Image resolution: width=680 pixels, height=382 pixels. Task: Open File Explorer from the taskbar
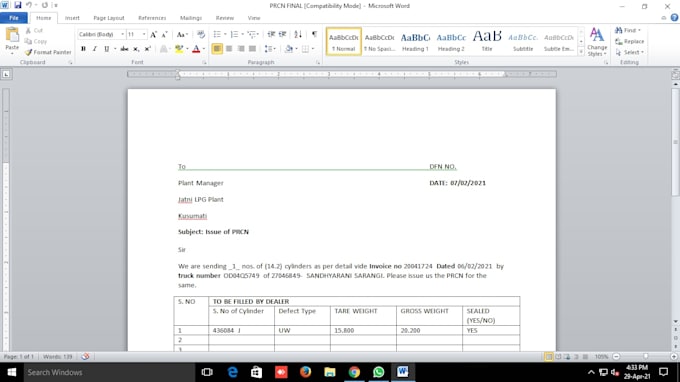tap(330, 372)
